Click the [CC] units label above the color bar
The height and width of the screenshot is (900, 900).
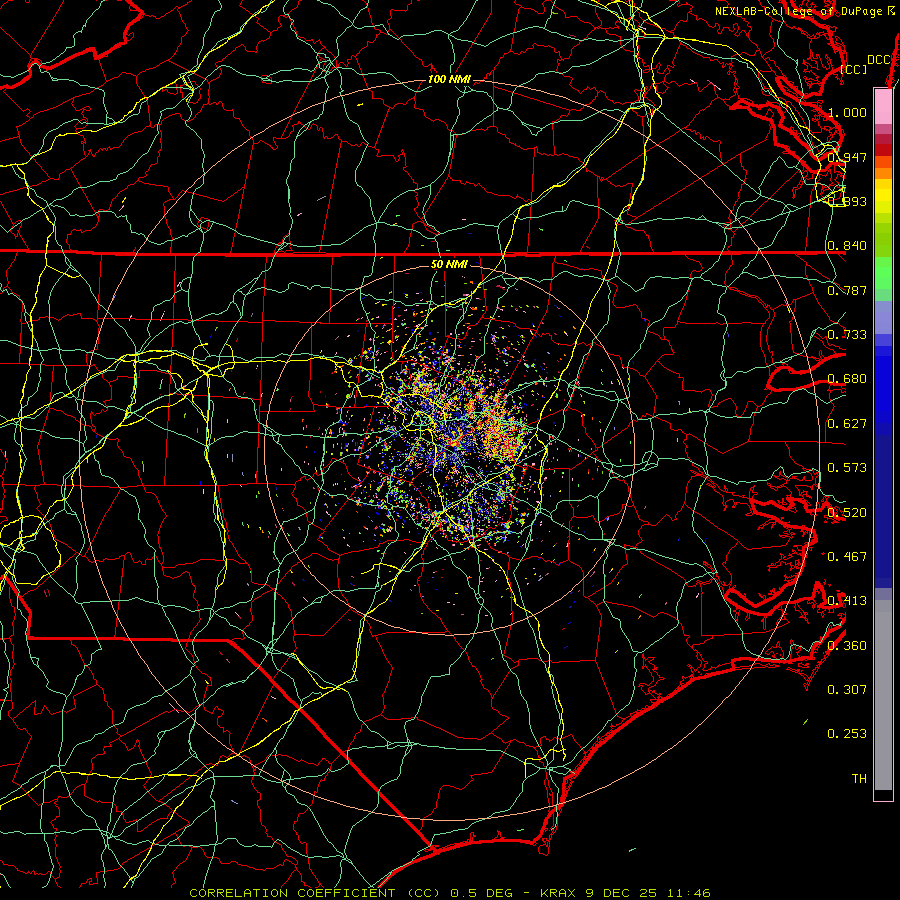[x=854, y=69]
